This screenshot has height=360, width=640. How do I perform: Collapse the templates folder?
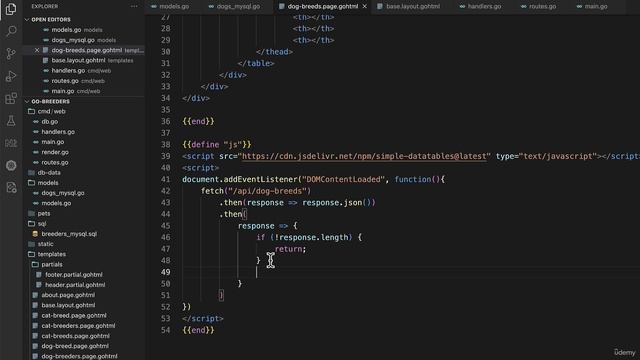coord(51,254)
